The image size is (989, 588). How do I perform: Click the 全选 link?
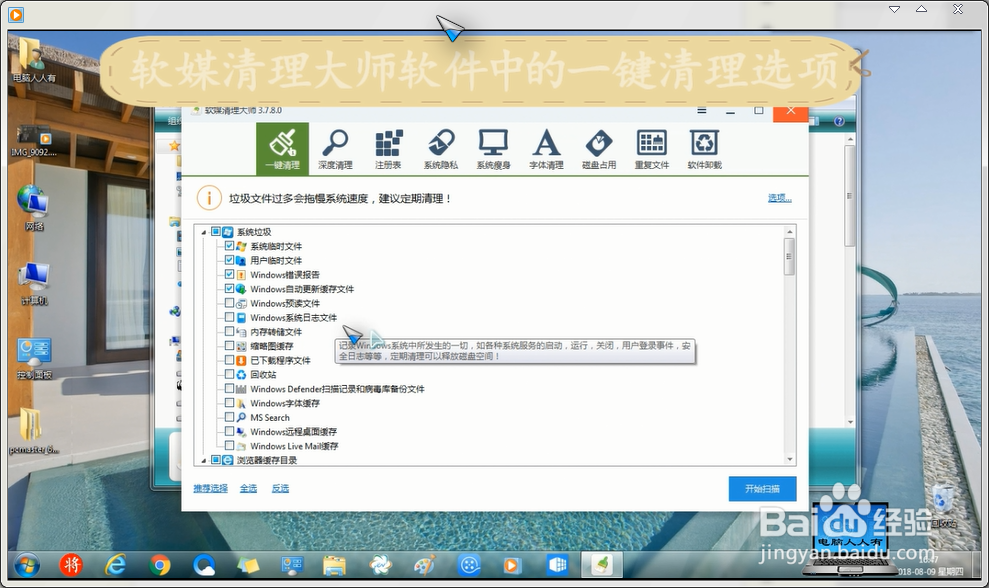tap(249, 488)
